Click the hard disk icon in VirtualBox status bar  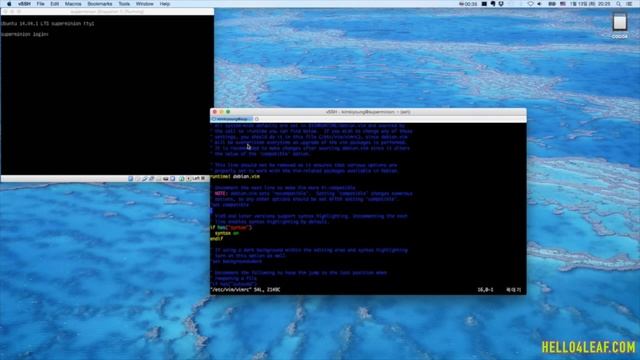131,179
